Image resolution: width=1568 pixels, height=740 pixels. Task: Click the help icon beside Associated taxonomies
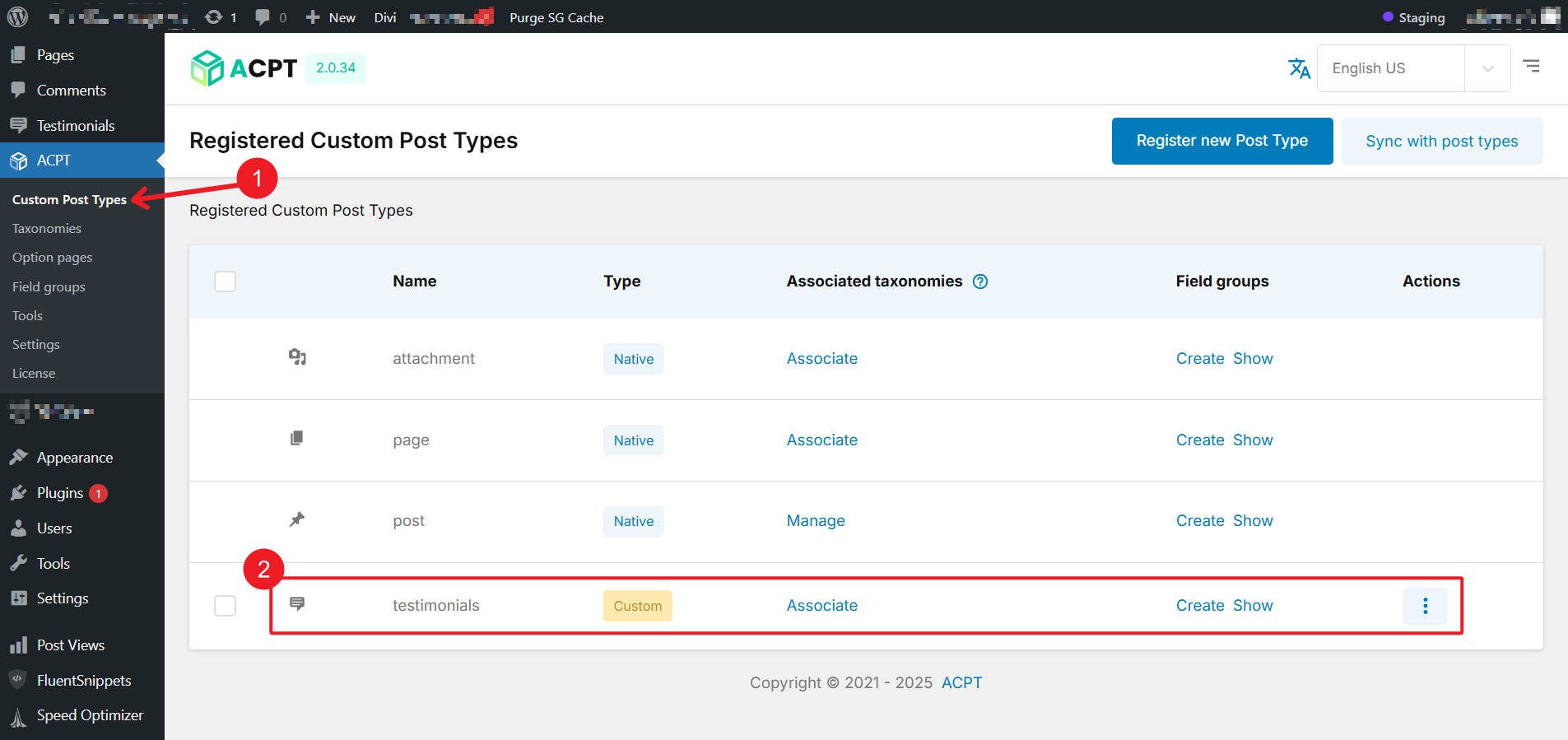pos(979,282)
